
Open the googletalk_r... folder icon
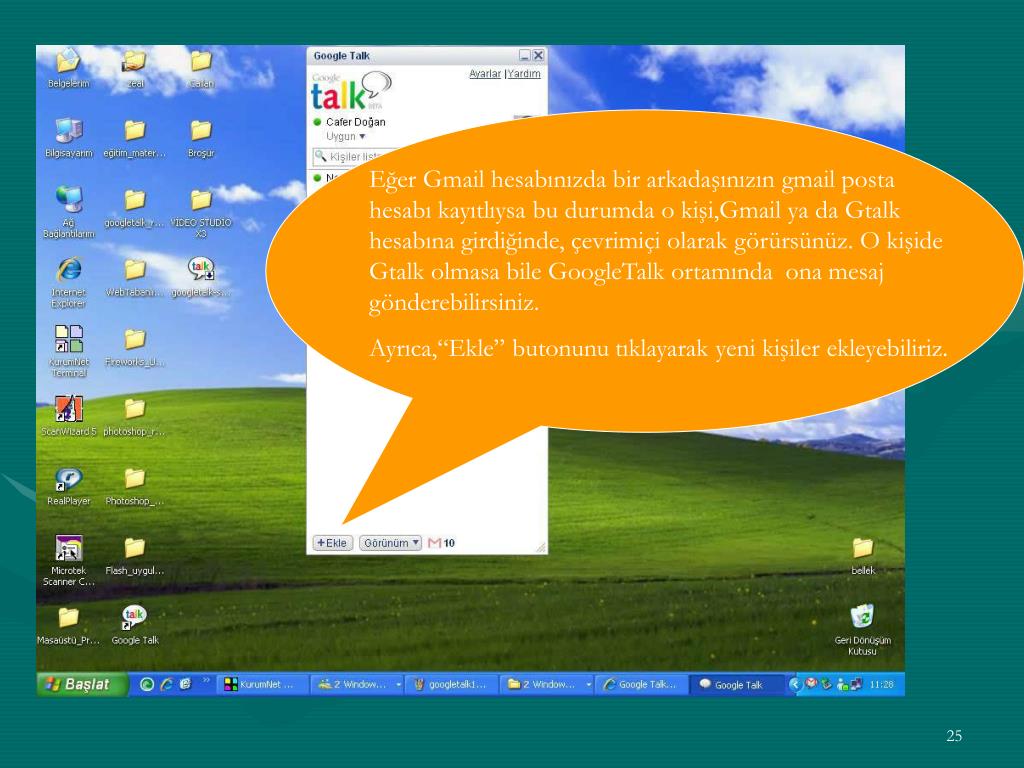(135, 207)
